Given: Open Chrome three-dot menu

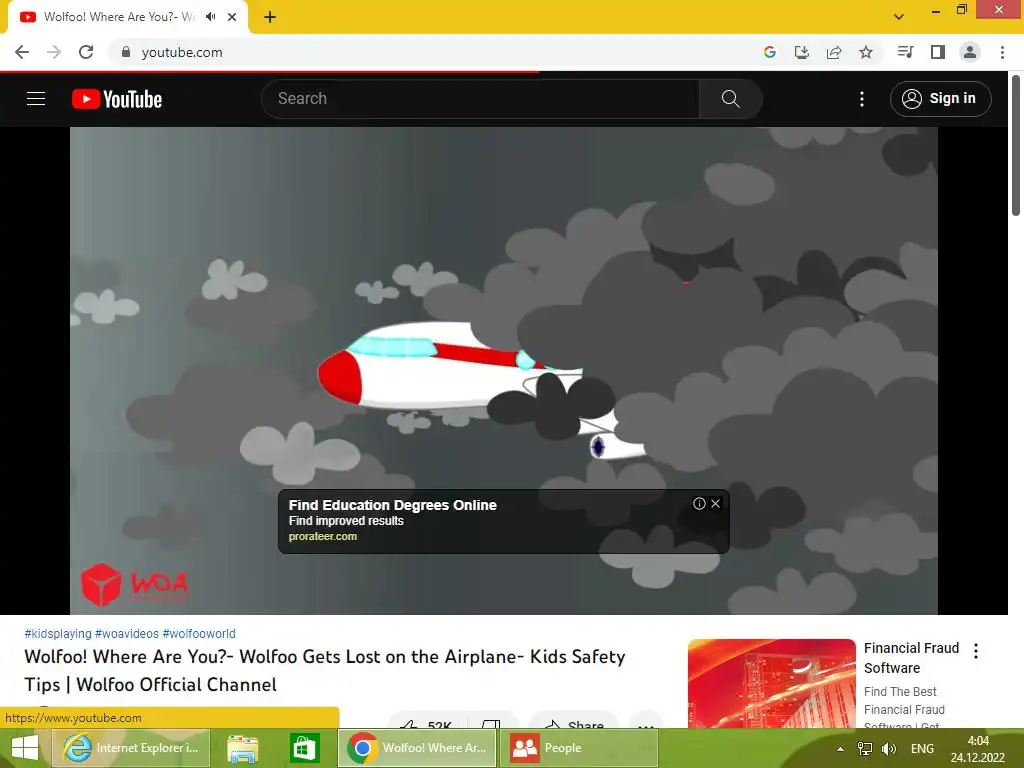Looking at the screenshot, I should (1002, 52).
